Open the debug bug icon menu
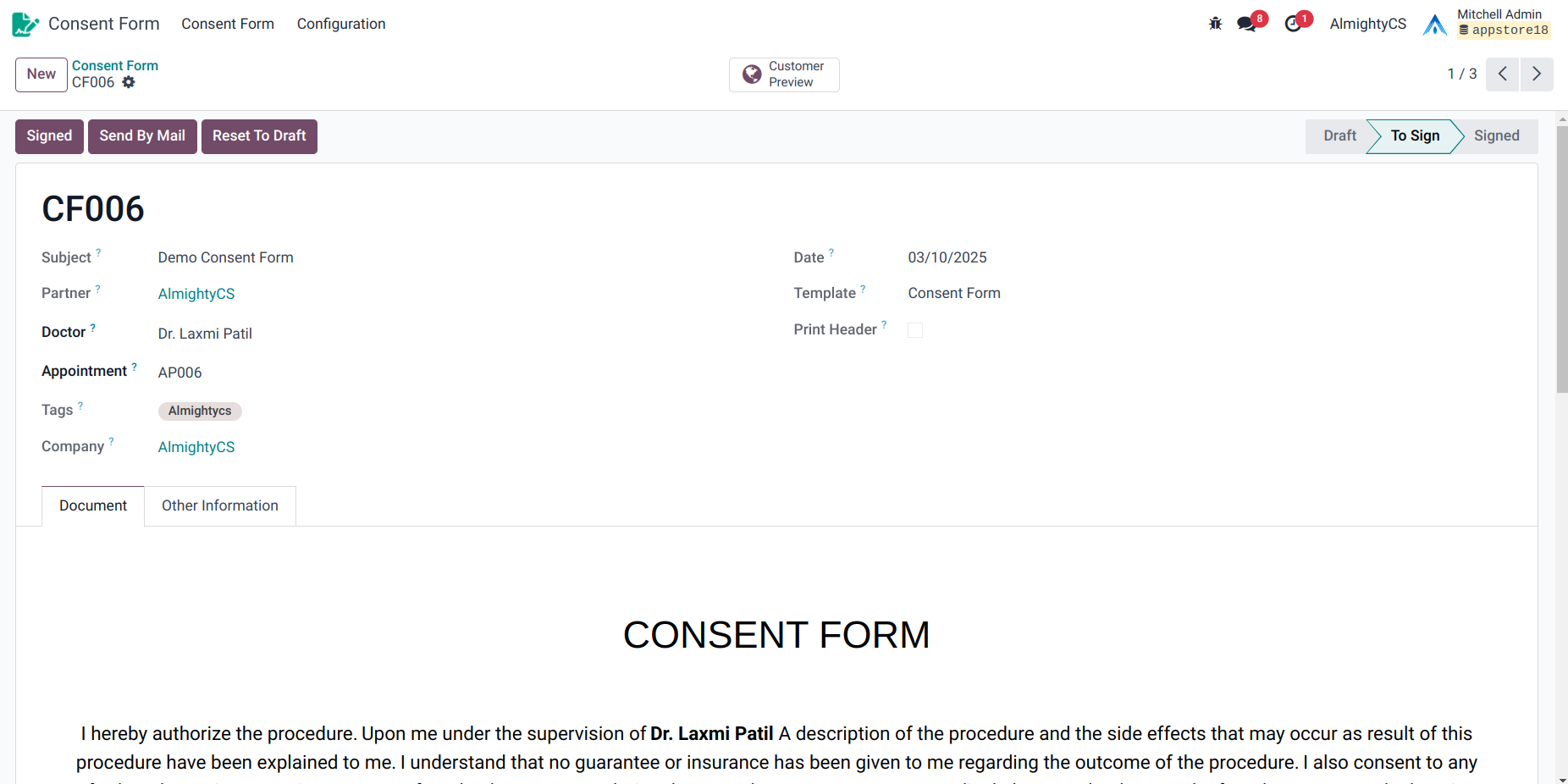The image size is (1568, 784). tap(1215, 24)
